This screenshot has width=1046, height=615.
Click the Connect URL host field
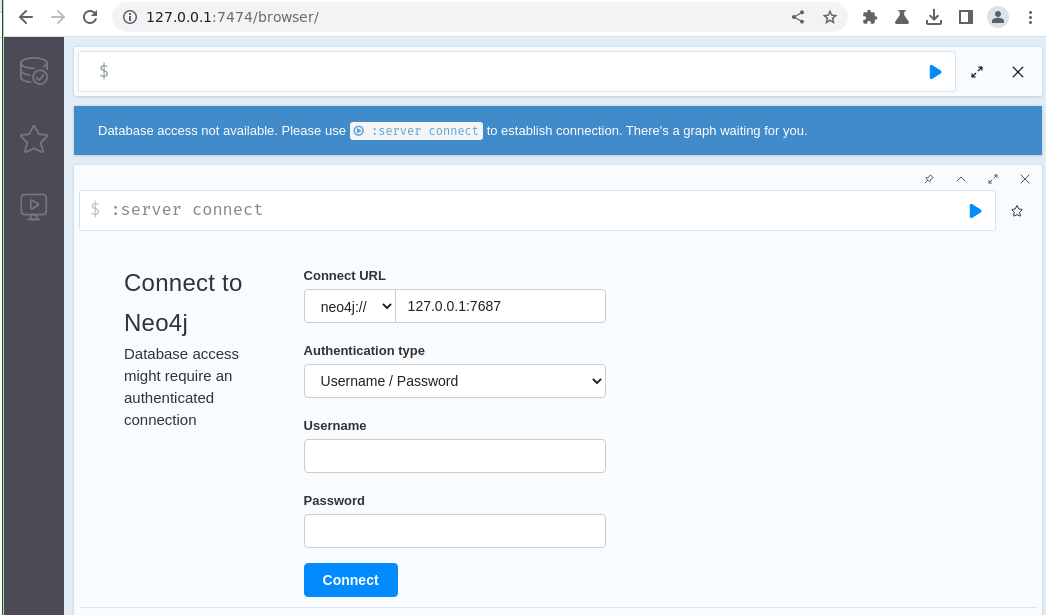coord(500,306)
